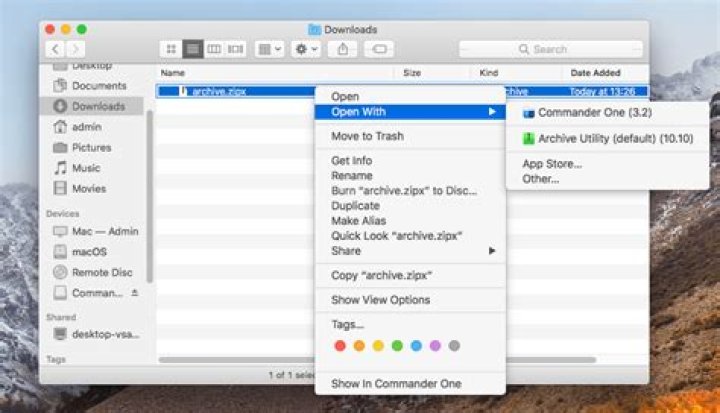
Task: Click the Downloads arrow icon in sidebar
Action: [60, 106]
